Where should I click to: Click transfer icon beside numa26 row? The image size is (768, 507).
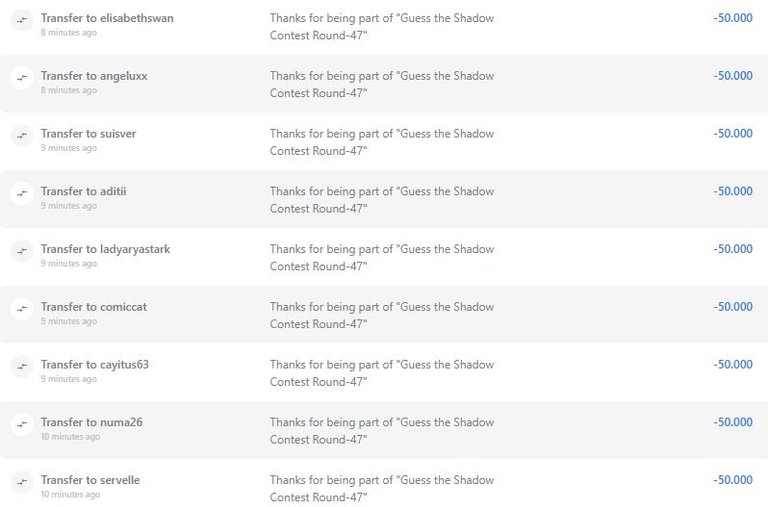coord(22,425)
